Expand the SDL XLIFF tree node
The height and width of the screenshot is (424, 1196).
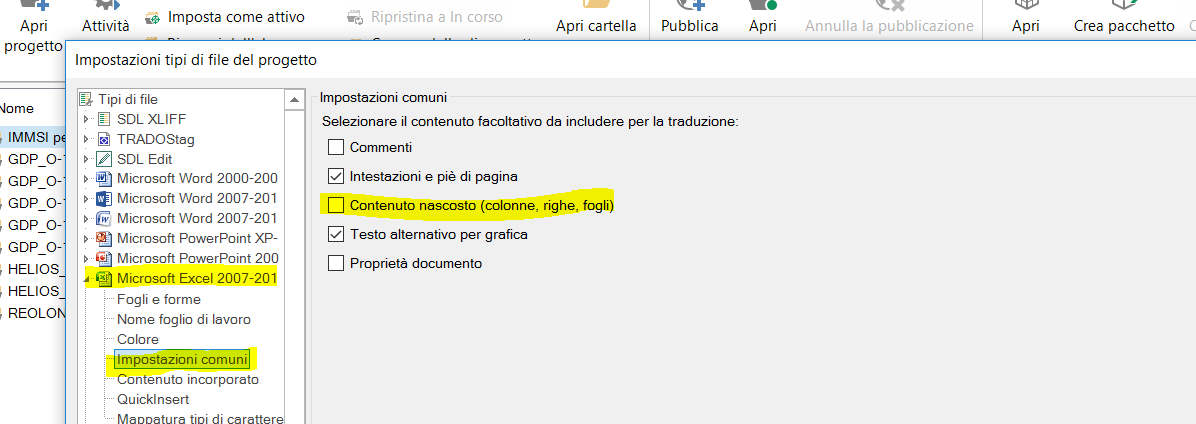(x=86, y=119)
